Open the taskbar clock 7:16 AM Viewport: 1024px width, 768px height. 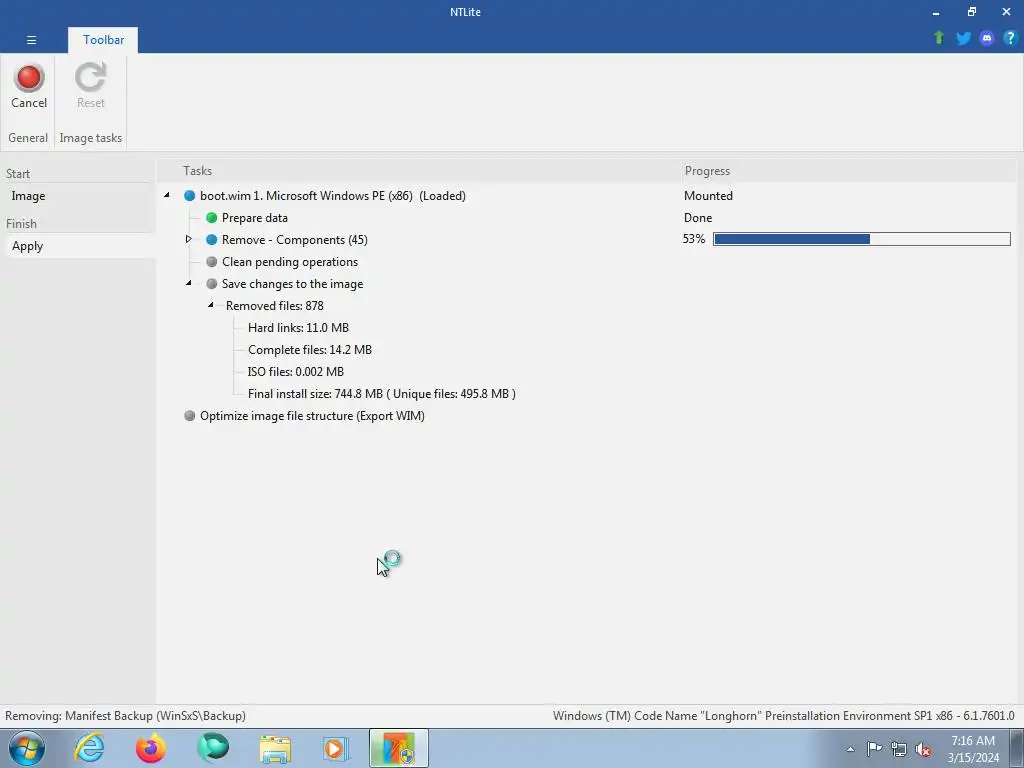tap(973, 749)
